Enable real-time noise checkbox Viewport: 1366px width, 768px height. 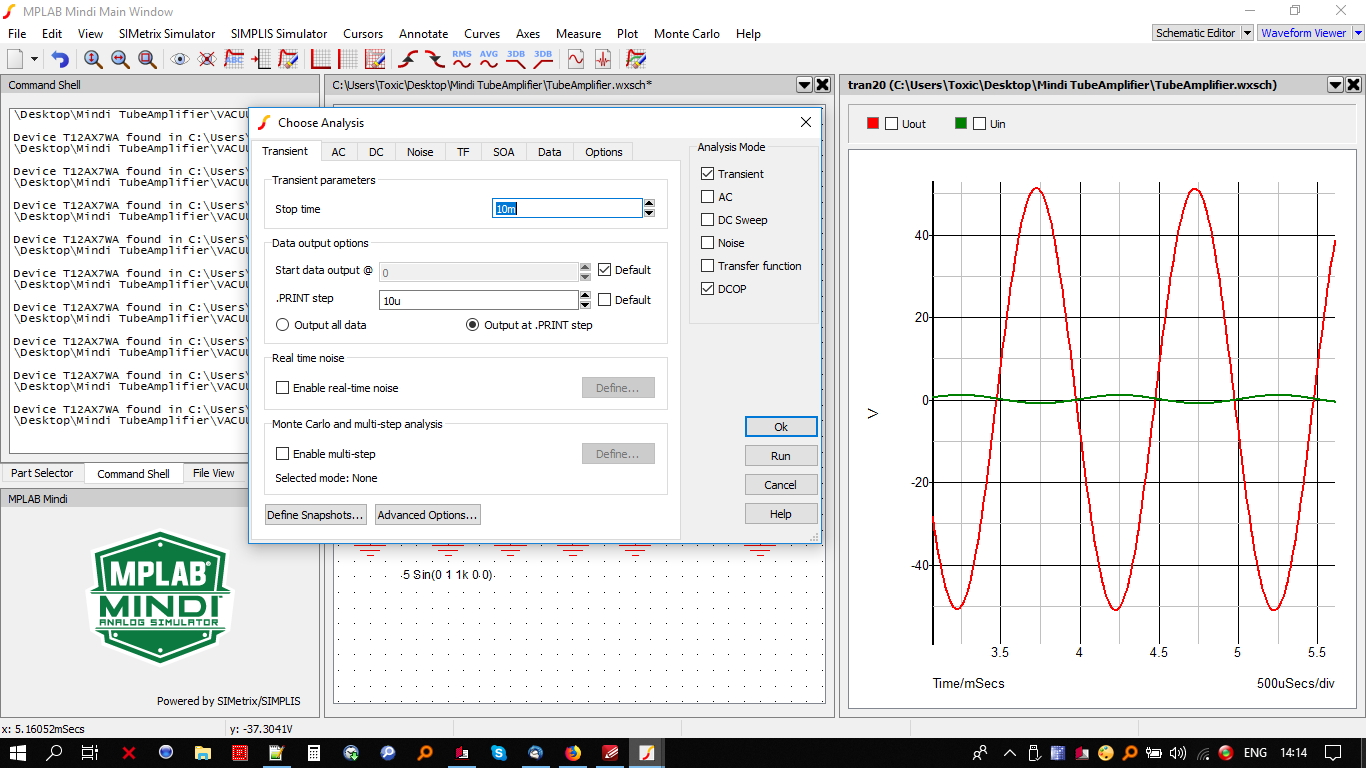282,388
